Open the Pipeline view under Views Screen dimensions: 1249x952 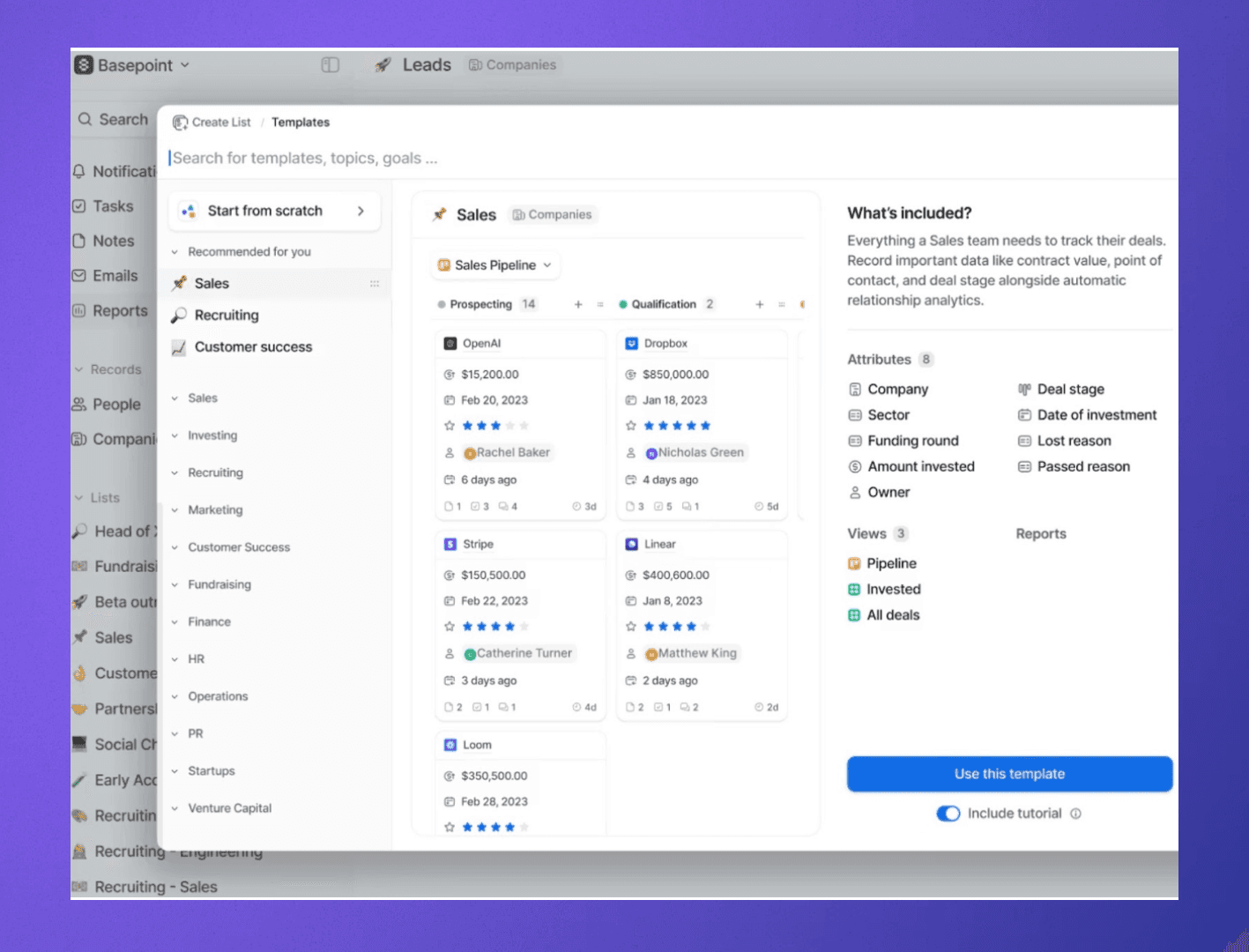(x=892, y=562)
